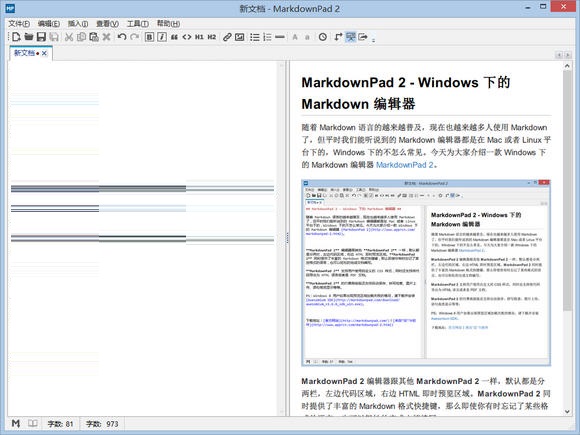This screenshot has height=435, width=580.
Task: Open the 工具(T) menu
Action: click(138, 24)
